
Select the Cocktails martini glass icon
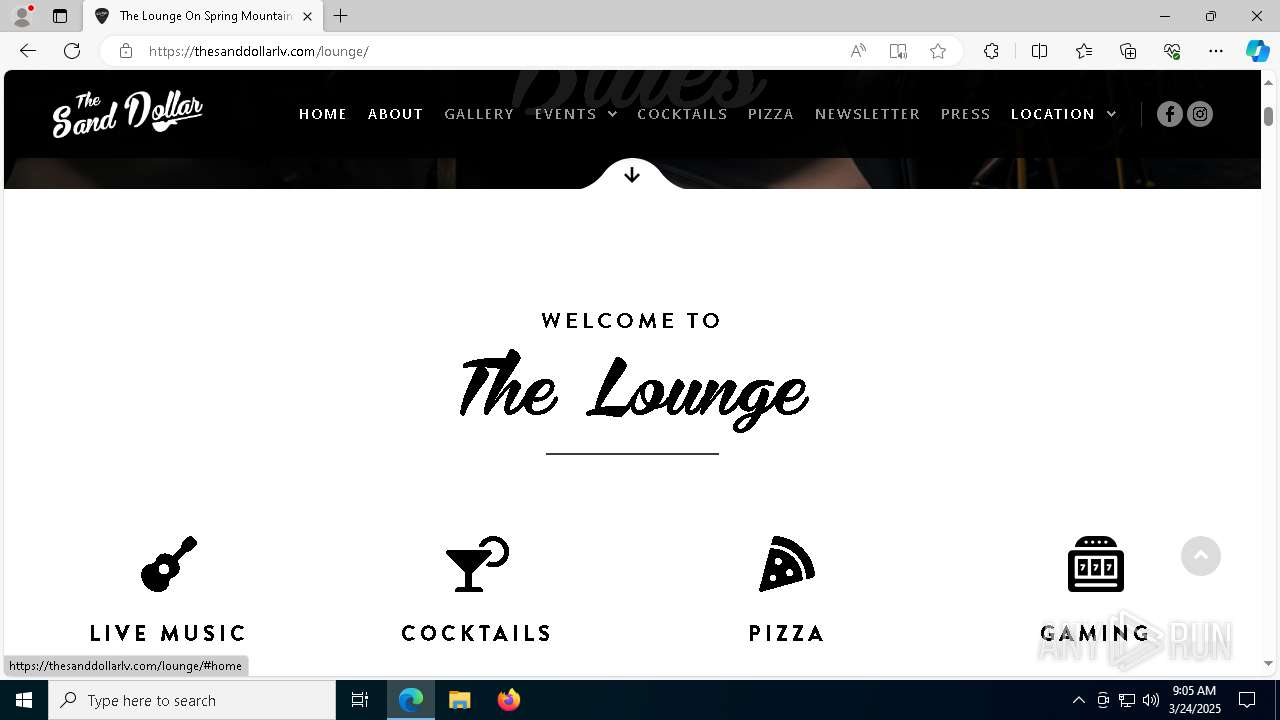coord(477,564)
